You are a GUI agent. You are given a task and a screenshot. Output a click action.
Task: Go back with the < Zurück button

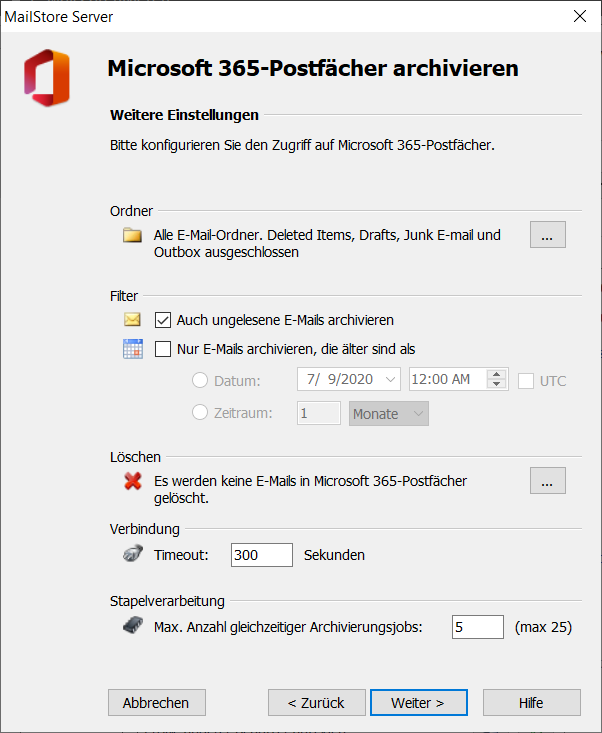pyautogui.click(x=316, y=703)
